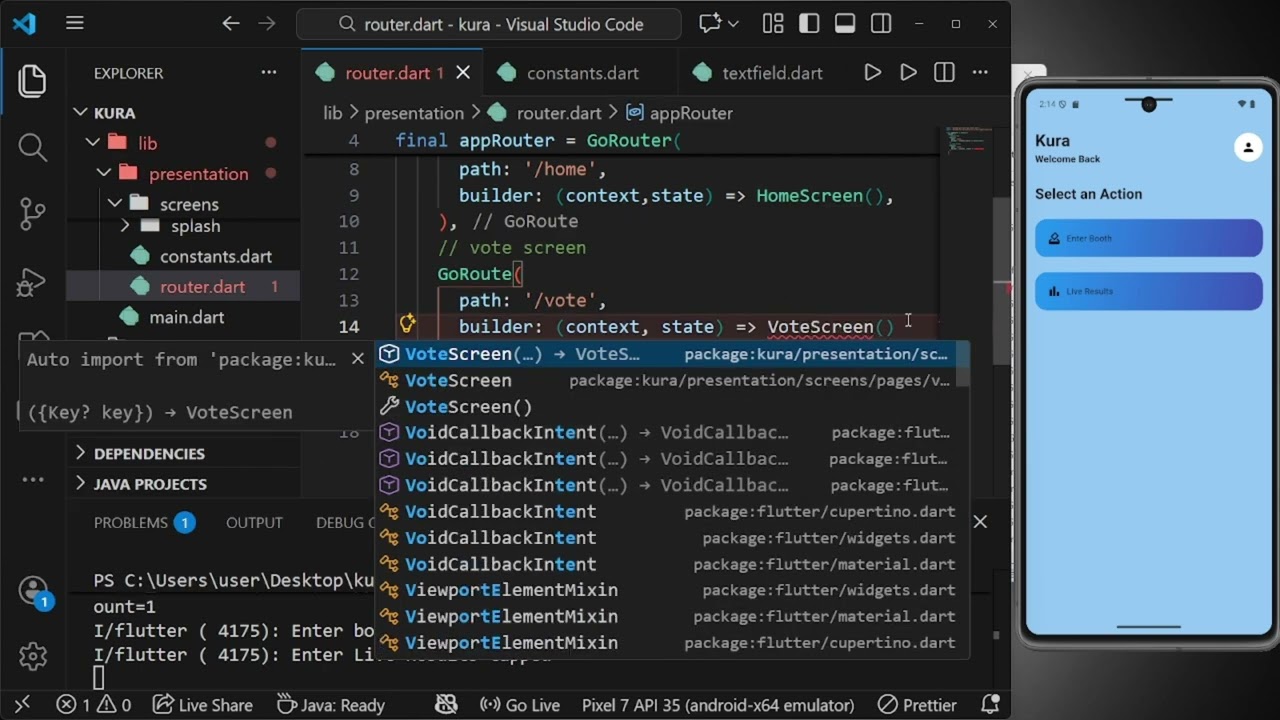Click the title bar search box
The height and width of the screenshot is (720, 1280).
tap(489, 24)
